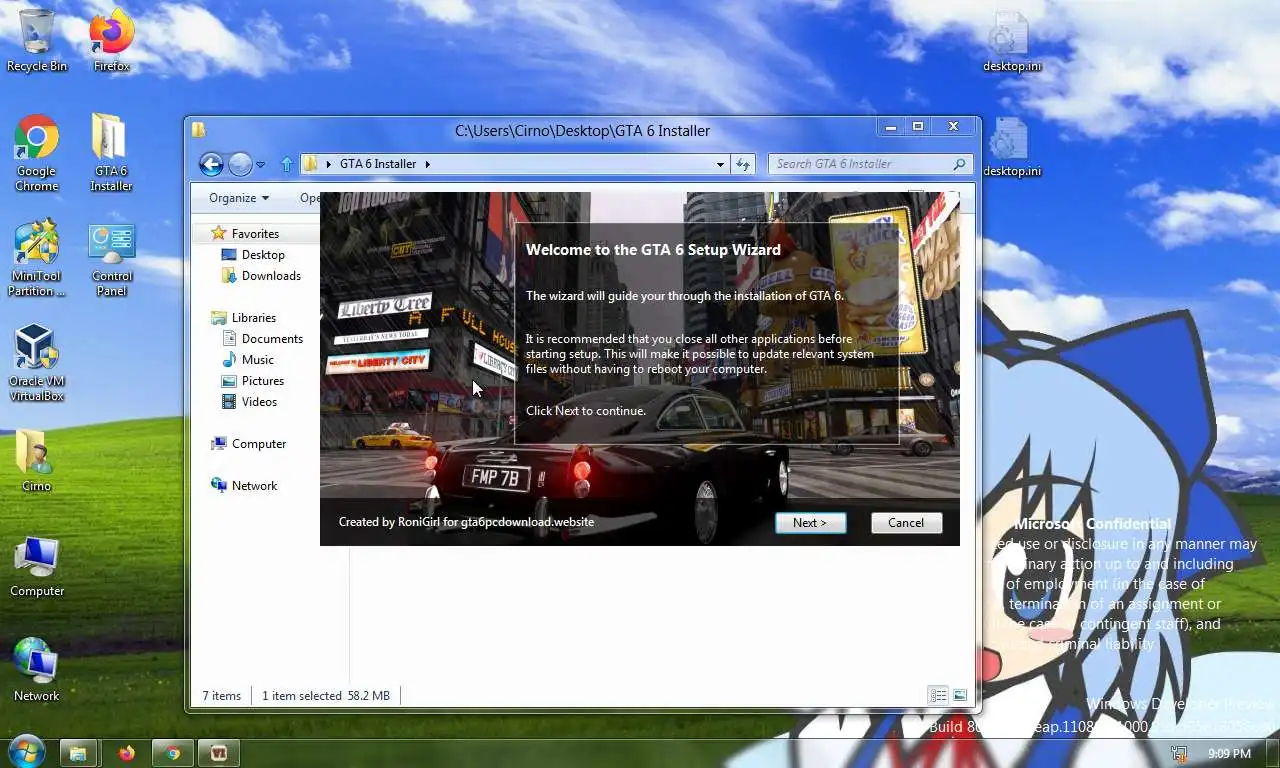
Task: Select the Oracle VM VirtualBox desktop icon
Action: point(37,362)
